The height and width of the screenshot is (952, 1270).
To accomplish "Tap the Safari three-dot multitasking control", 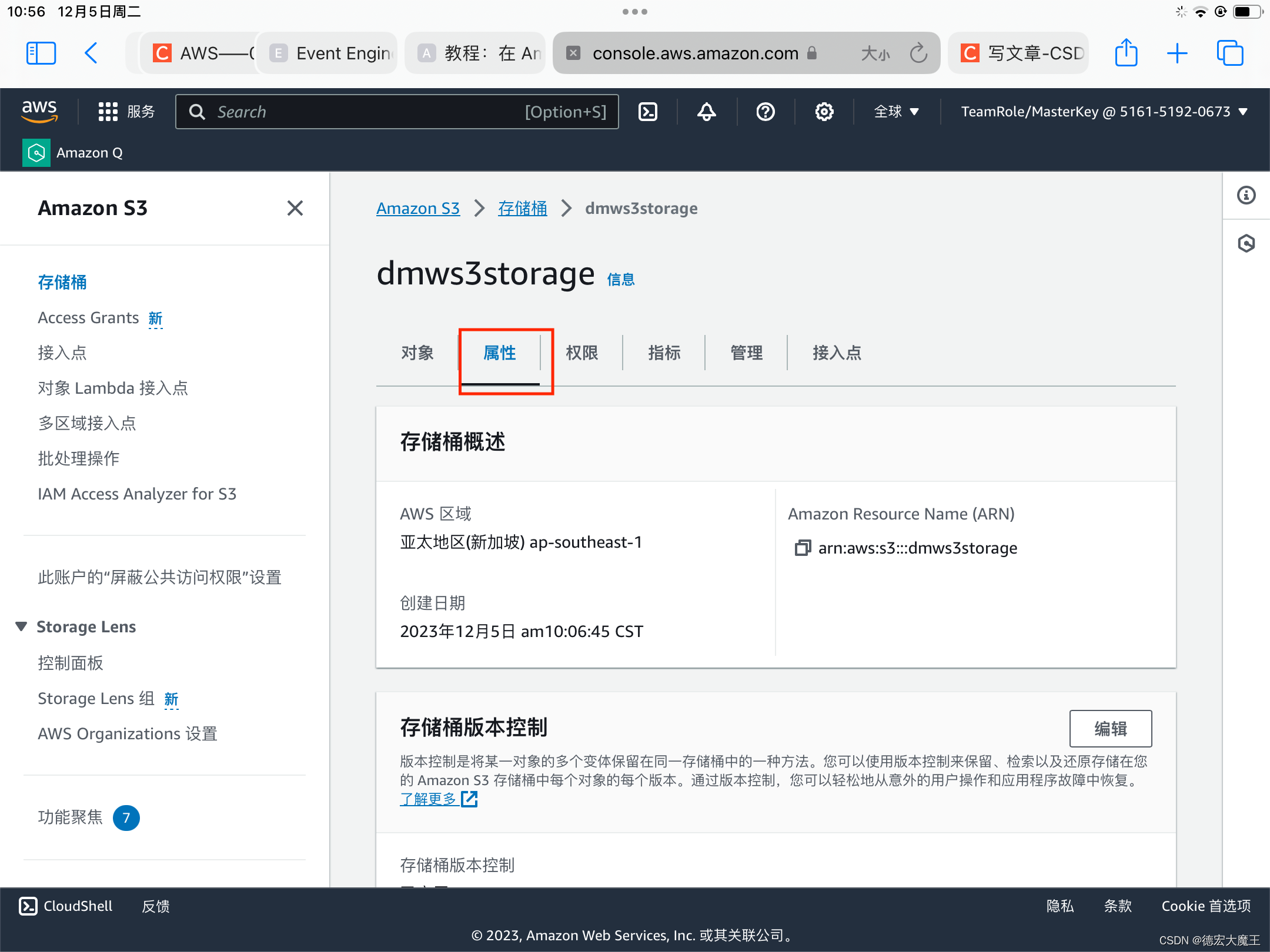I will (635, 12).
